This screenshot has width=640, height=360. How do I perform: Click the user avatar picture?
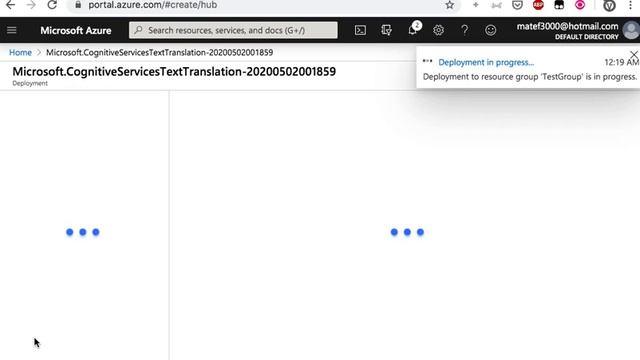click(x=631, y=31)
